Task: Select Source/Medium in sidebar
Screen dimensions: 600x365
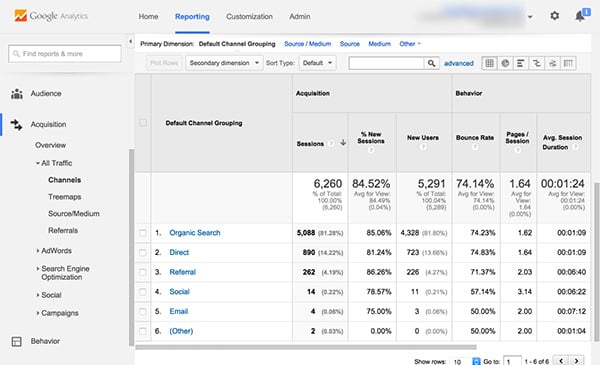Action: (x=74, y=213)
